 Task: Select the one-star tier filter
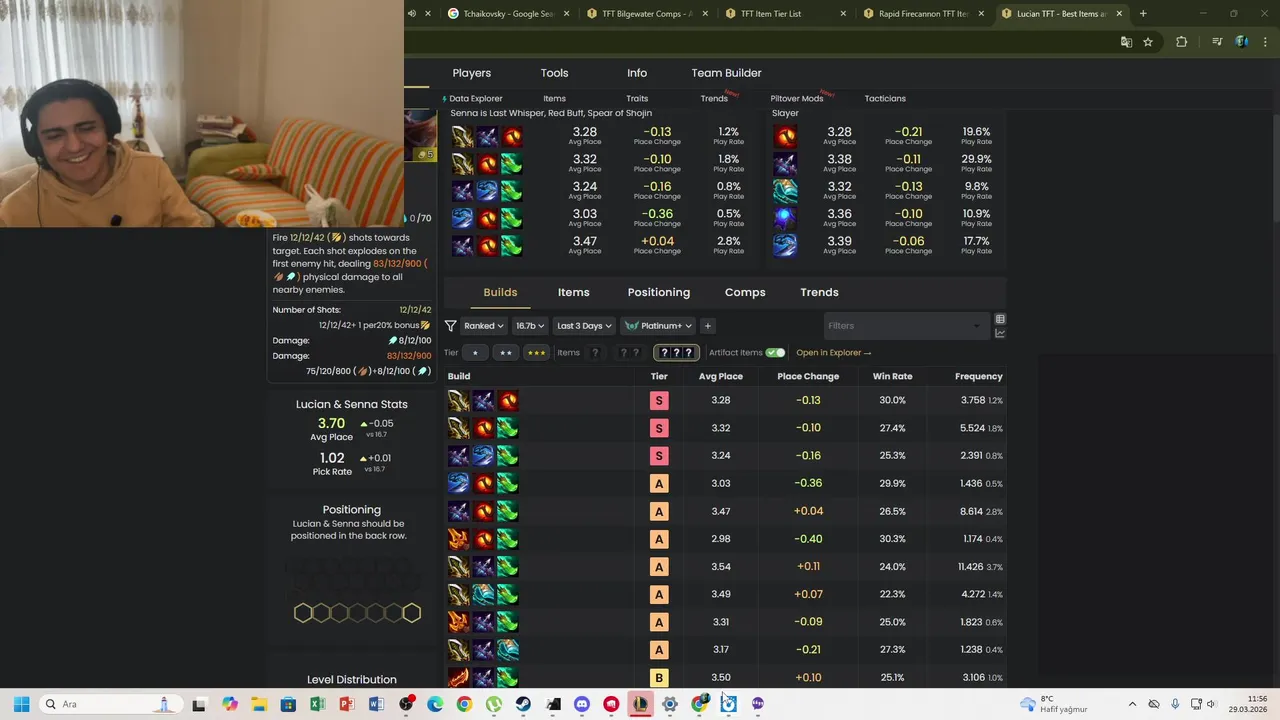coord(475,353)
